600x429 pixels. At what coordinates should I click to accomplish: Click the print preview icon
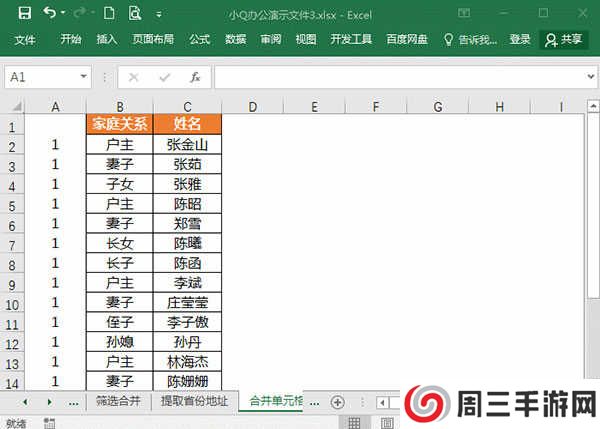tap(134, 13)
